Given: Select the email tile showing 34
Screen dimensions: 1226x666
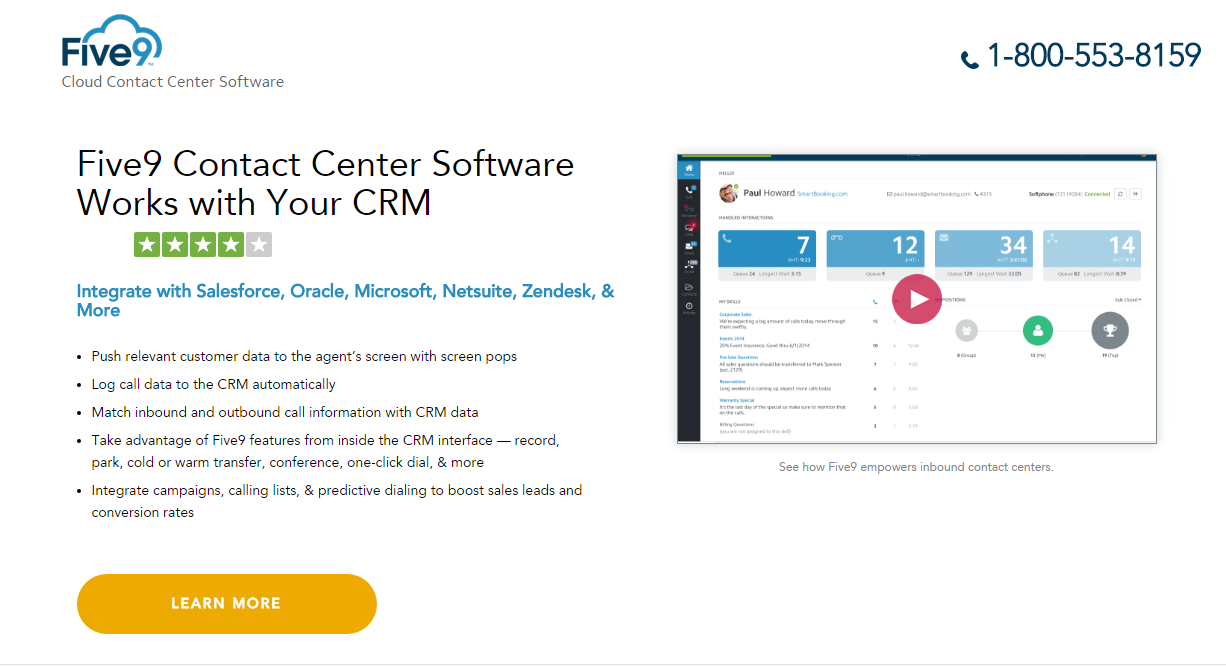Looking at the screenshot, I should tap(984, 255).
